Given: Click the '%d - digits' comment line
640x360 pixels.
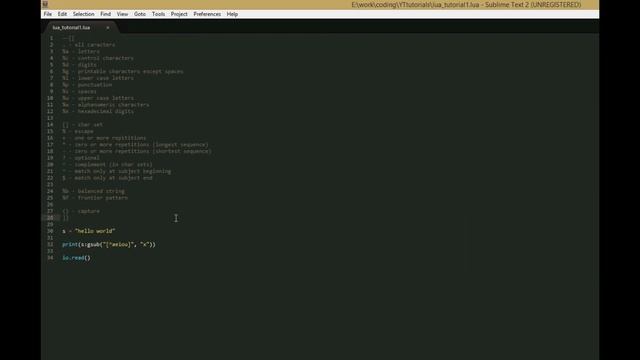Looking at the screenshot, I should coord(79,64).
